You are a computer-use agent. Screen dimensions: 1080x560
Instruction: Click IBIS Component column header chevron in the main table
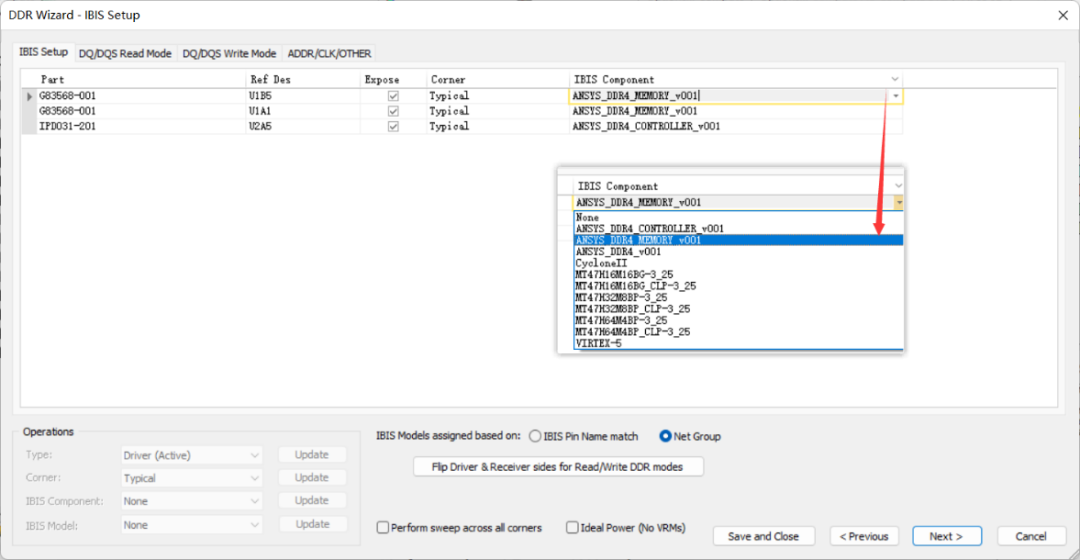[x=895, y=79]
